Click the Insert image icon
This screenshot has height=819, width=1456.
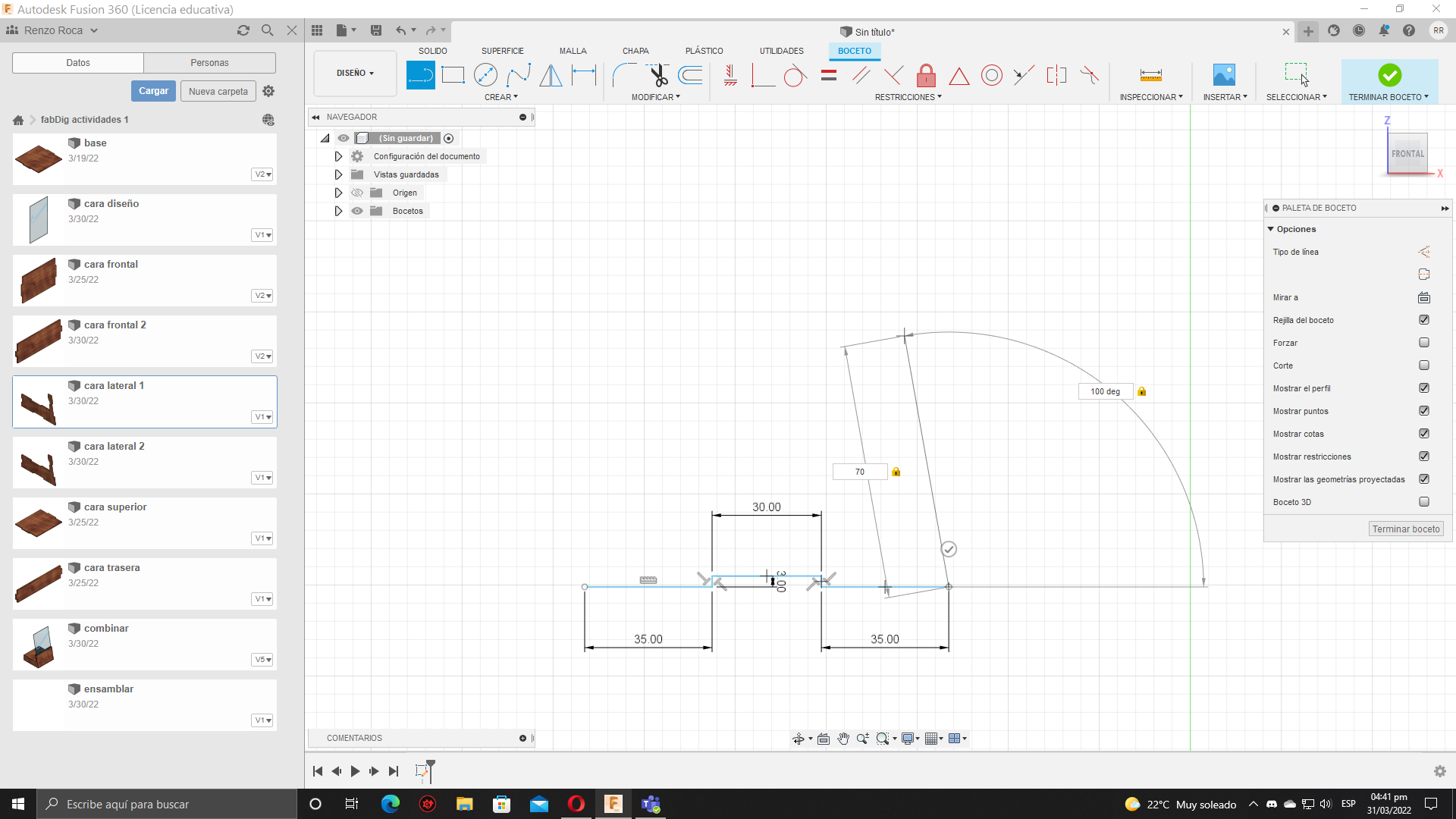[1224, 75]
